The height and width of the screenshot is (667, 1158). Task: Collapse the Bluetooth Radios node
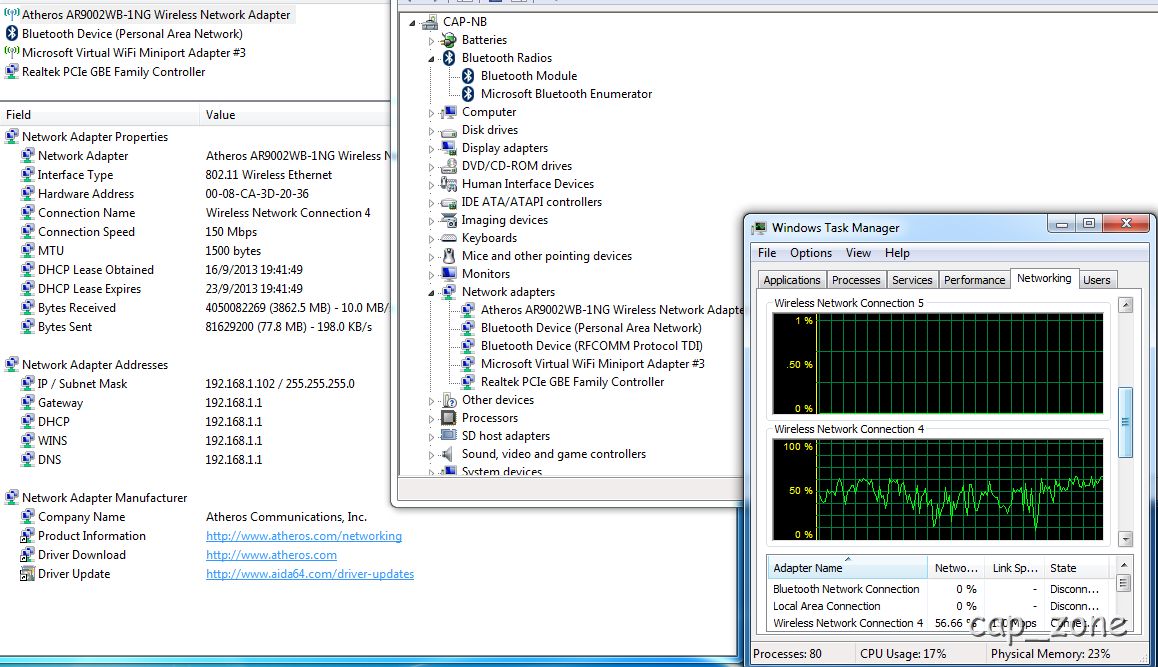tap(432, 58)
